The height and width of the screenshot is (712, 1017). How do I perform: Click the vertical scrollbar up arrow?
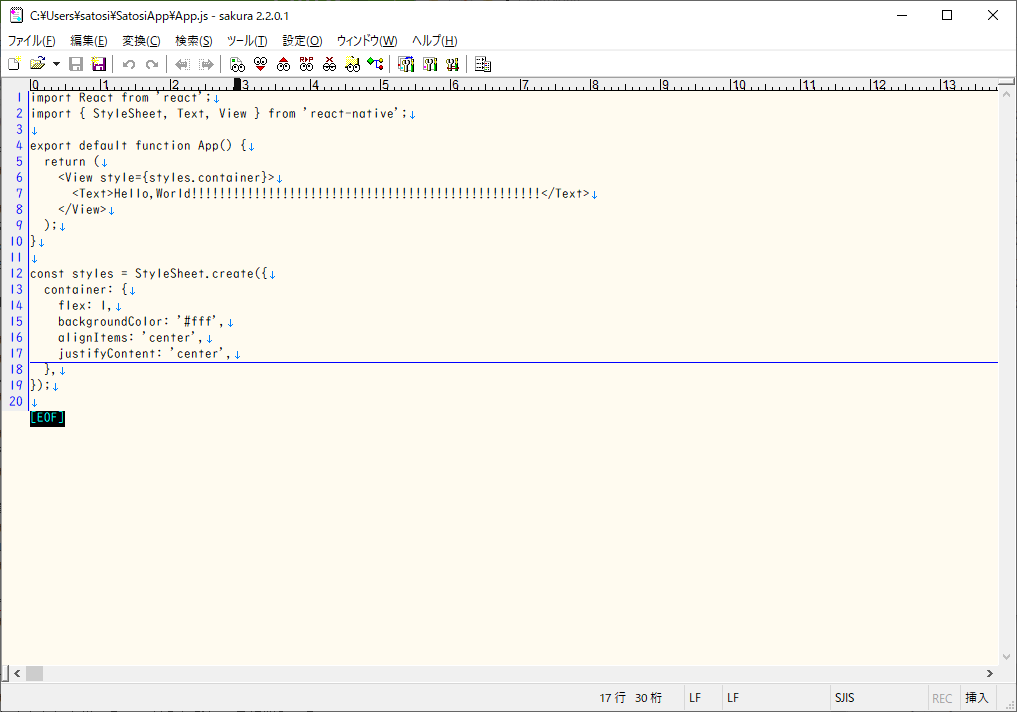tap(1007, 95)
